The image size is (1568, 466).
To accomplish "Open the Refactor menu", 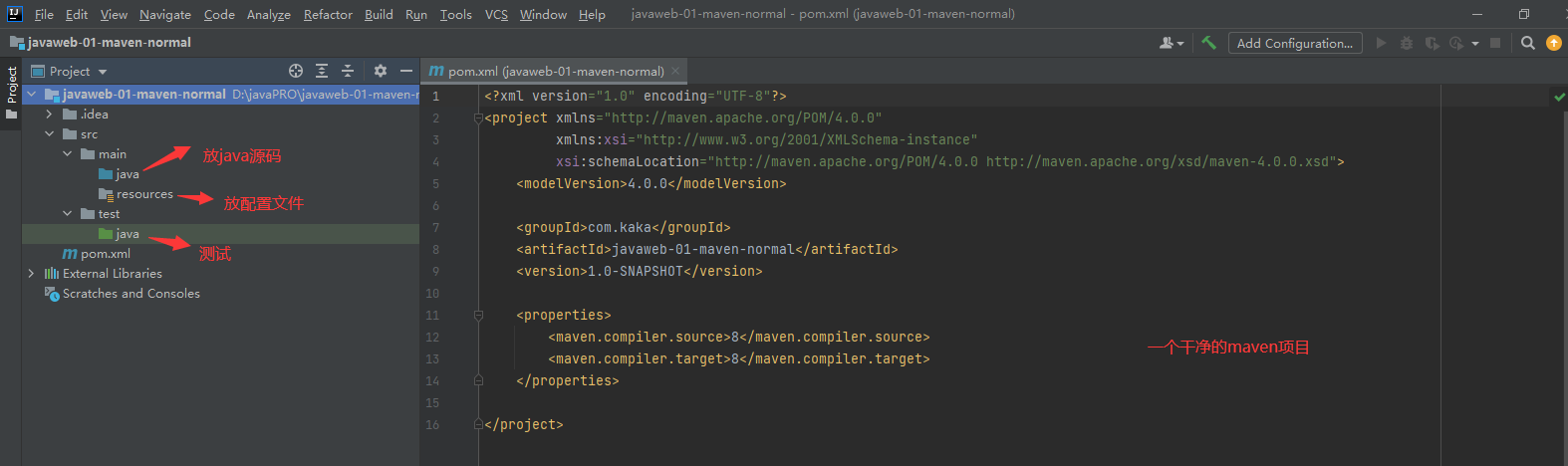I will coord(328,14).
